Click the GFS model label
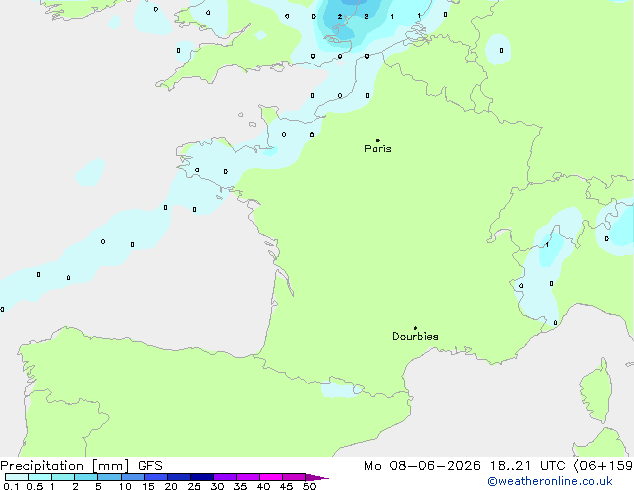The height and width of the screenshot is (490, 634). click(x=150, y=466)
